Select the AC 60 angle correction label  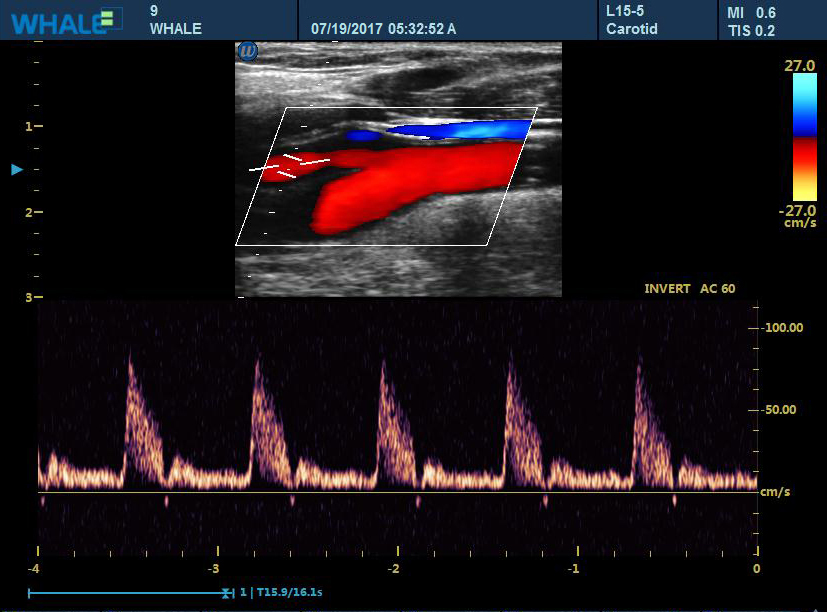[x=717, y=288]
